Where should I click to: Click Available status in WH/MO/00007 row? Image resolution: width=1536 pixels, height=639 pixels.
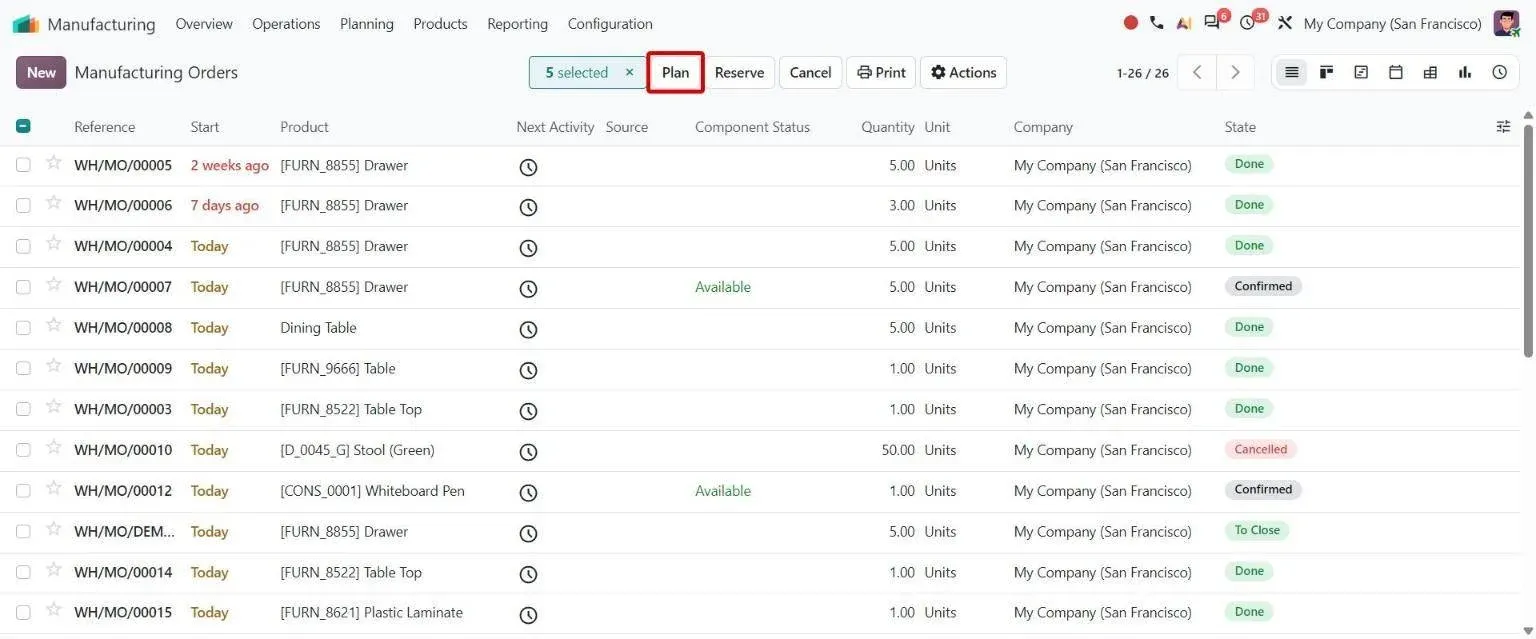click(723, 287)
